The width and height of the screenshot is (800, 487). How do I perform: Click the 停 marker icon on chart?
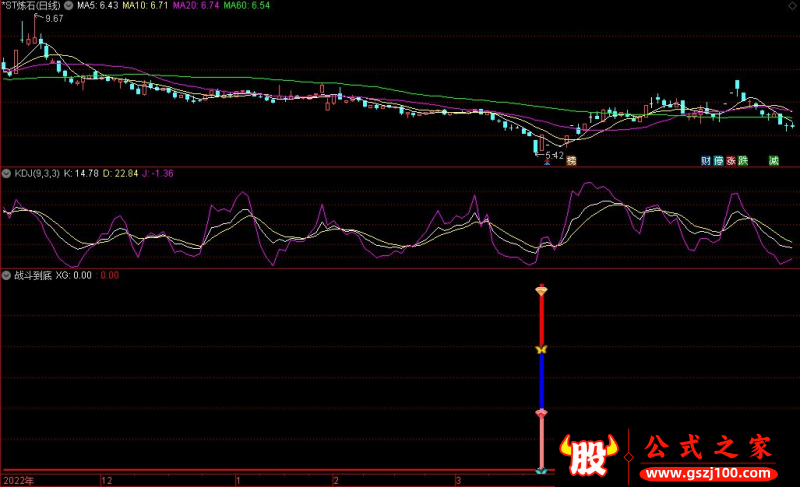coord(718,160)
